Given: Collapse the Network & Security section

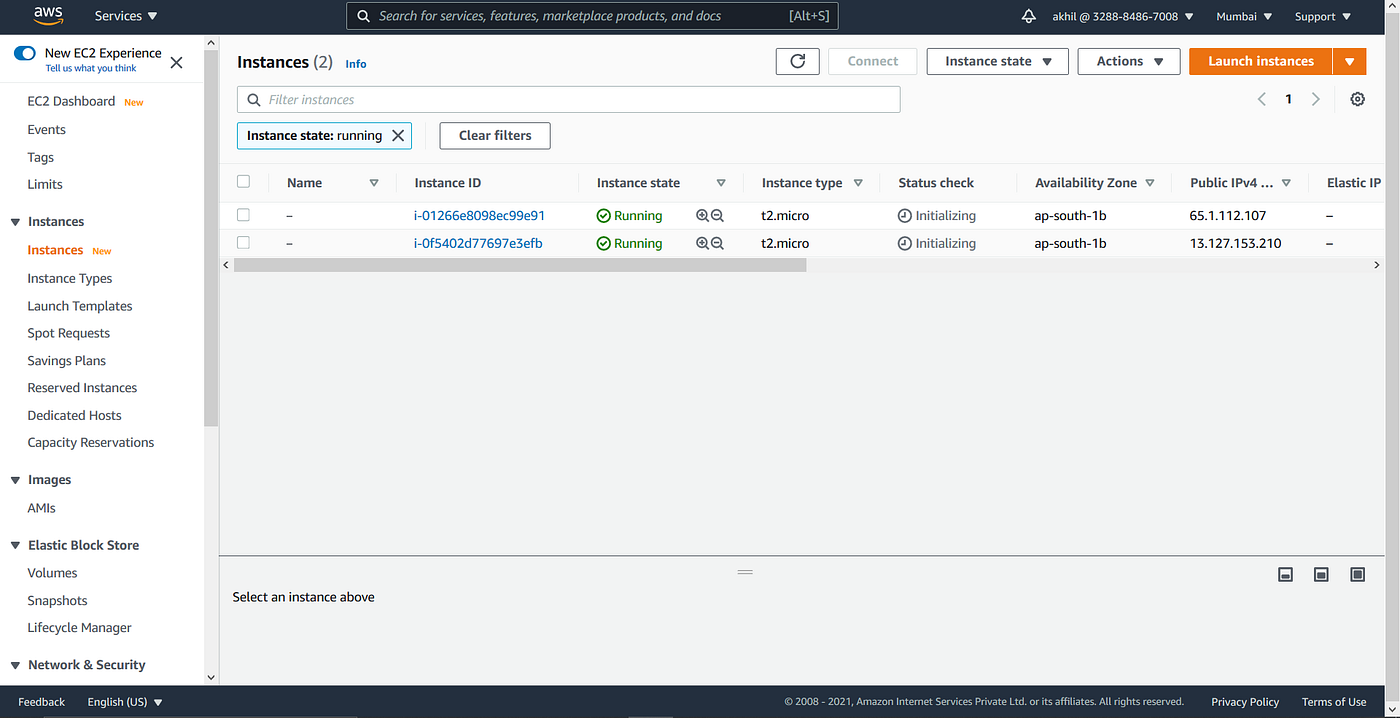Looking at the screenshot, I should point(15,665).
